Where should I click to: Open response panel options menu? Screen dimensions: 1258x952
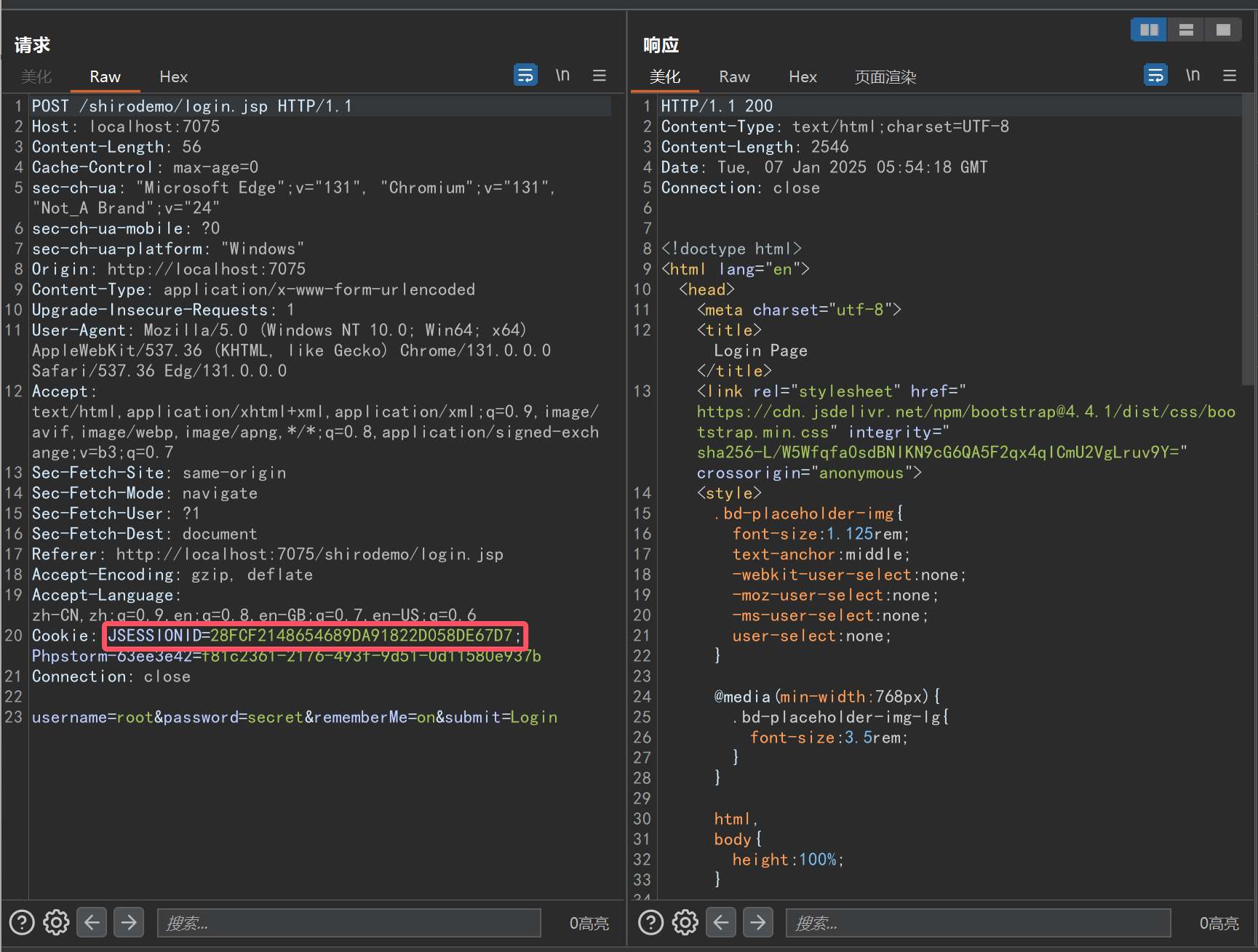pos(1230,75)
